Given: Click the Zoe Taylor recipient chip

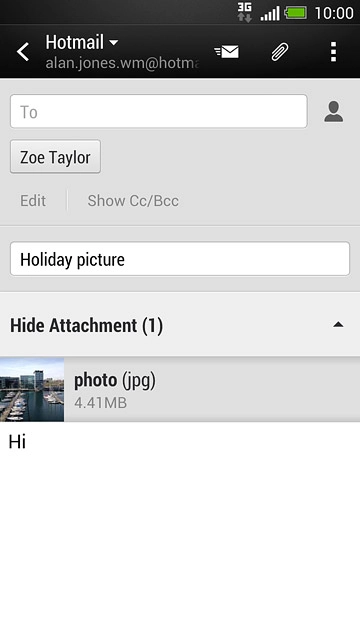Looking at the screenshot, I should point(56,157).
